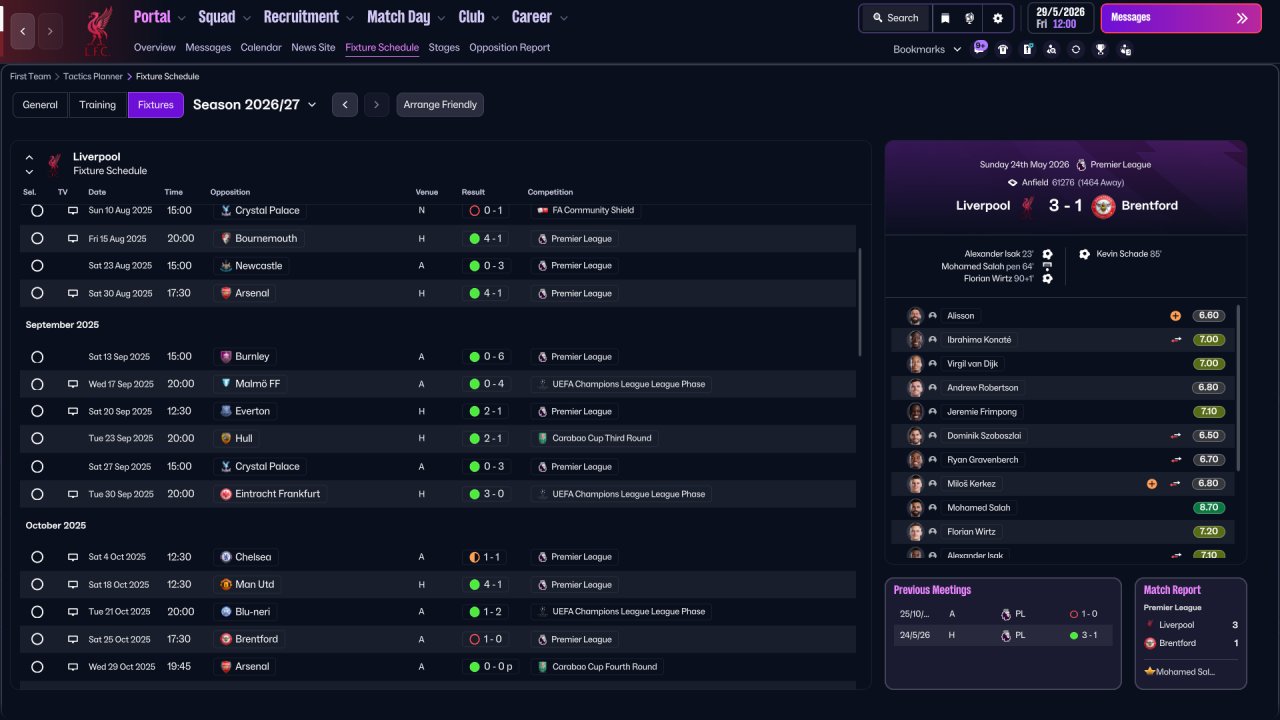Click the shirt icon in bookmarks bar

tap(1003, 49)
